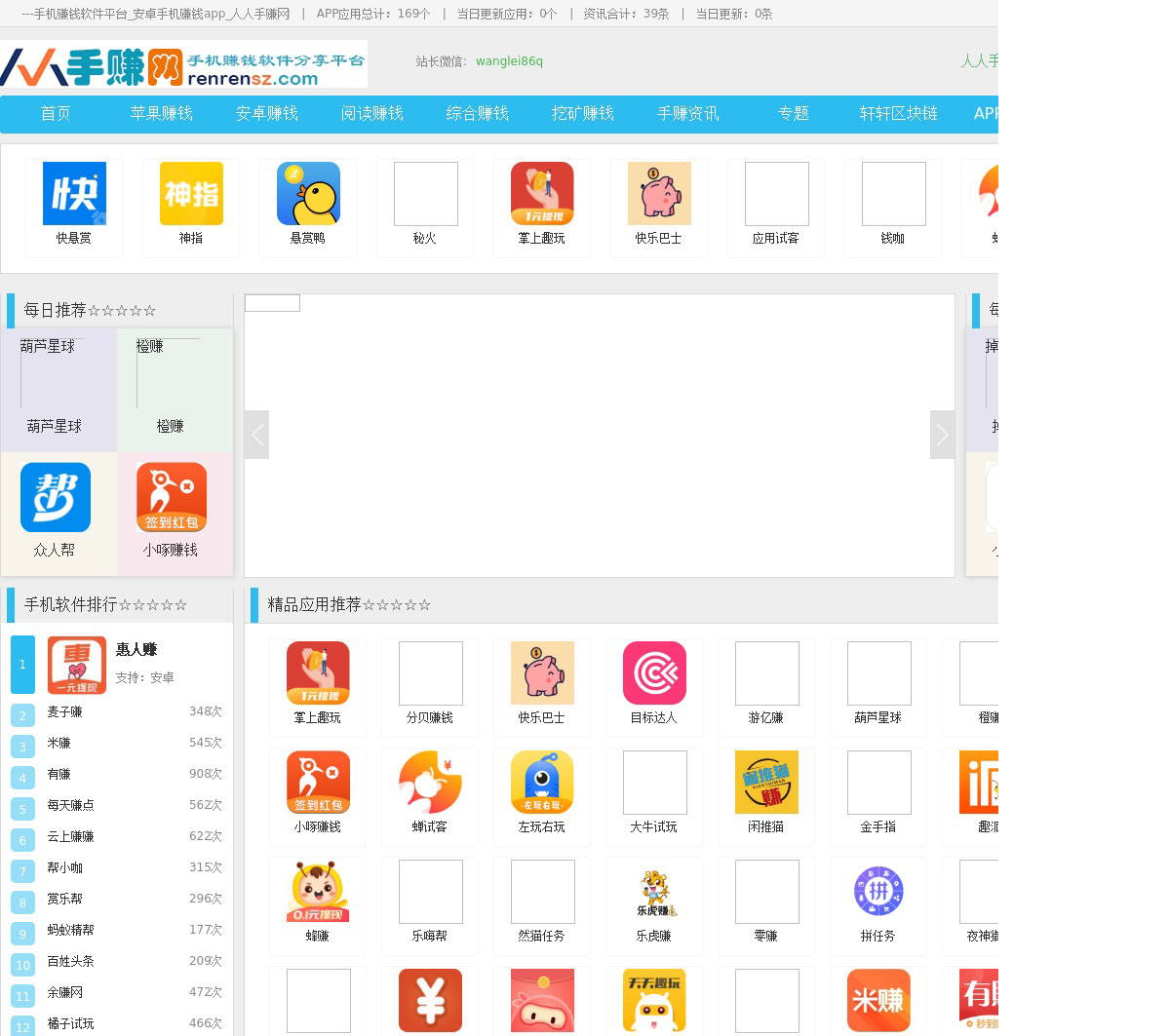Select the 左玩右玩 blue monster icon

click(542, 783)
